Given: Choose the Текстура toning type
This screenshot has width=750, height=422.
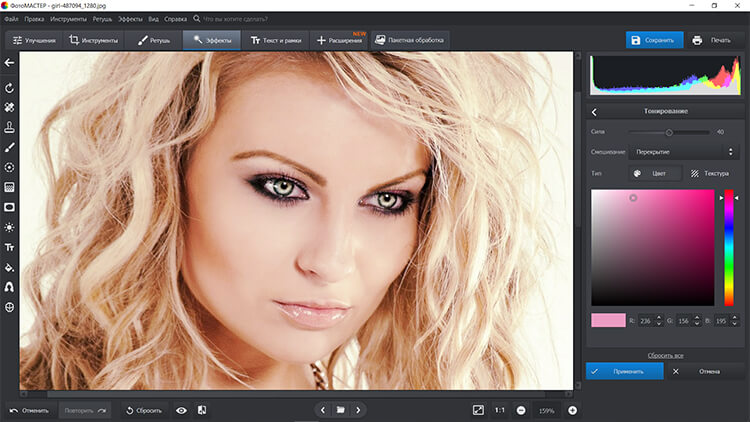Looking at the screenshot, I should [710, 173].
